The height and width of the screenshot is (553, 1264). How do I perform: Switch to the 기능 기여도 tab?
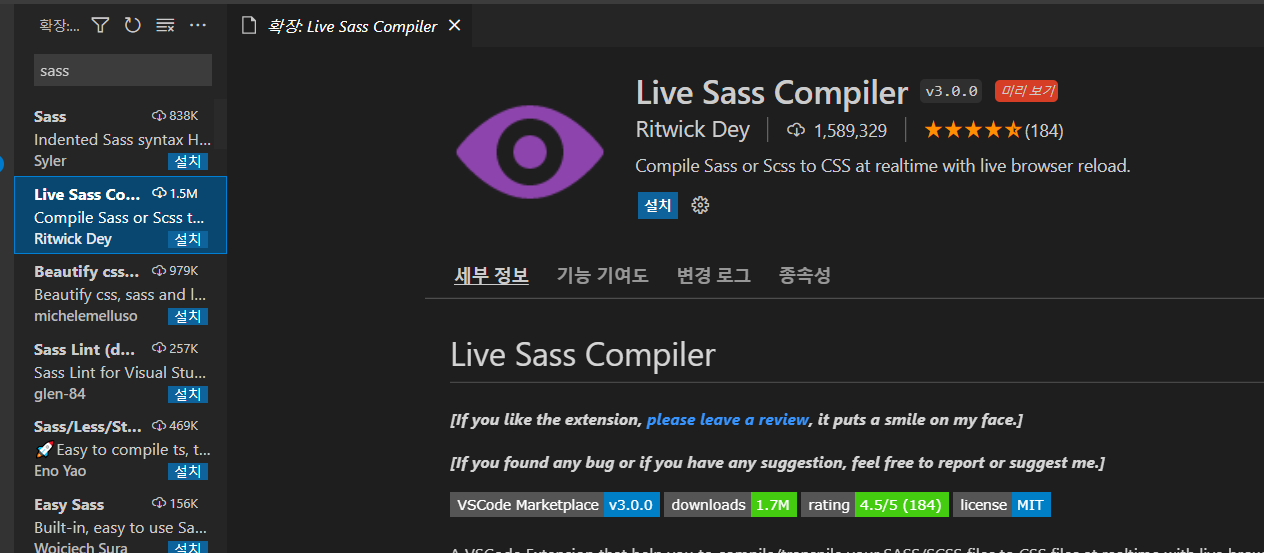603,275
